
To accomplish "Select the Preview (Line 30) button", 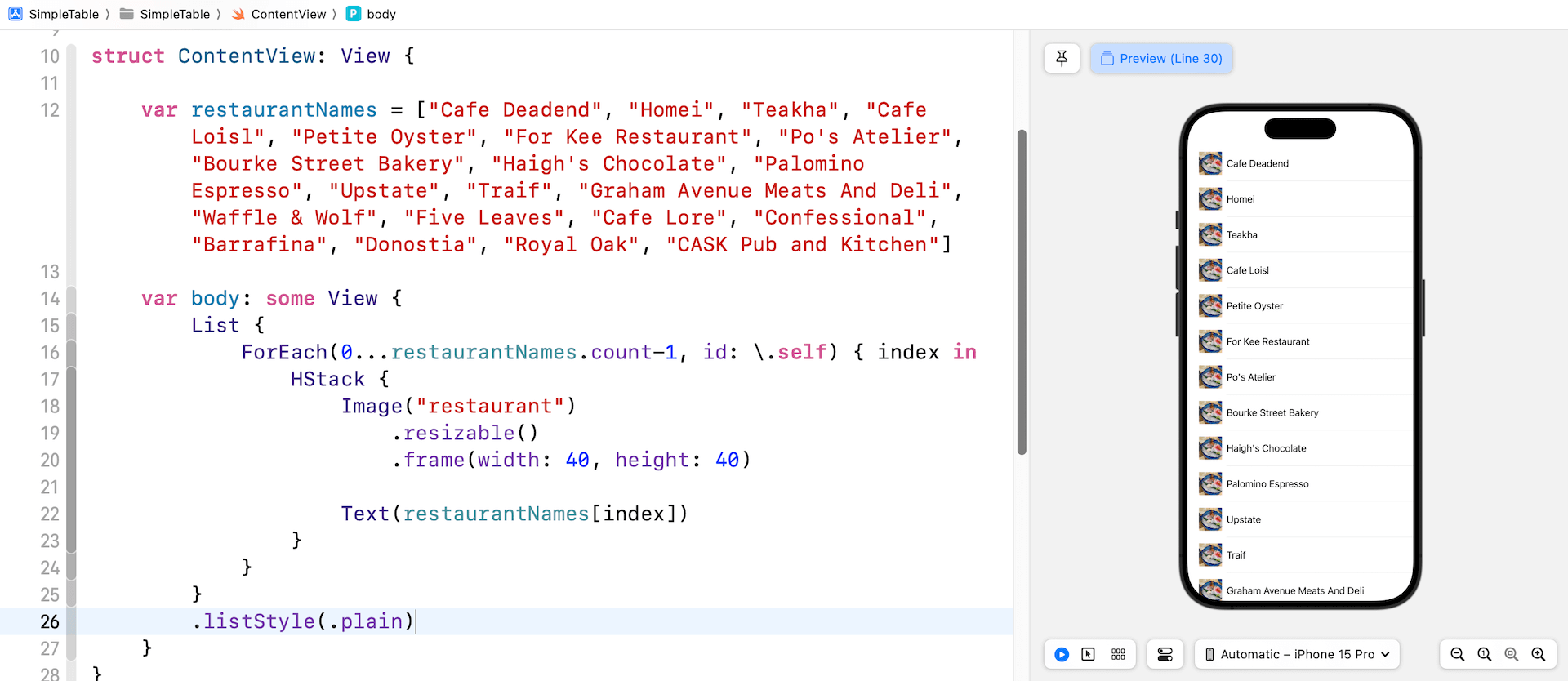I will (1161, 58).
